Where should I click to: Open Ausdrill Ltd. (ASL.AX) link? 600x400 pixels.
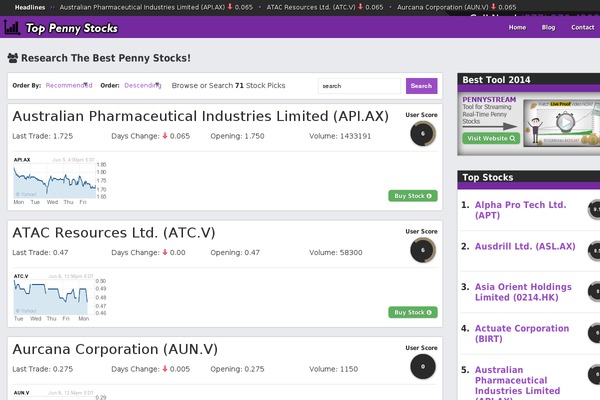[x=525, y=246]
